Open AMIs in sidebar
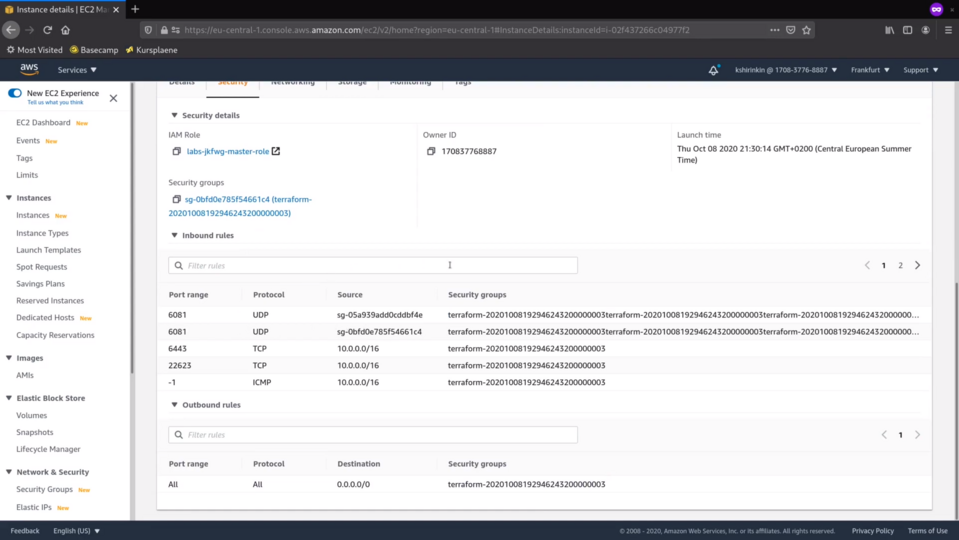The width and height of the screenshot is (959, 540). point(24,375)
